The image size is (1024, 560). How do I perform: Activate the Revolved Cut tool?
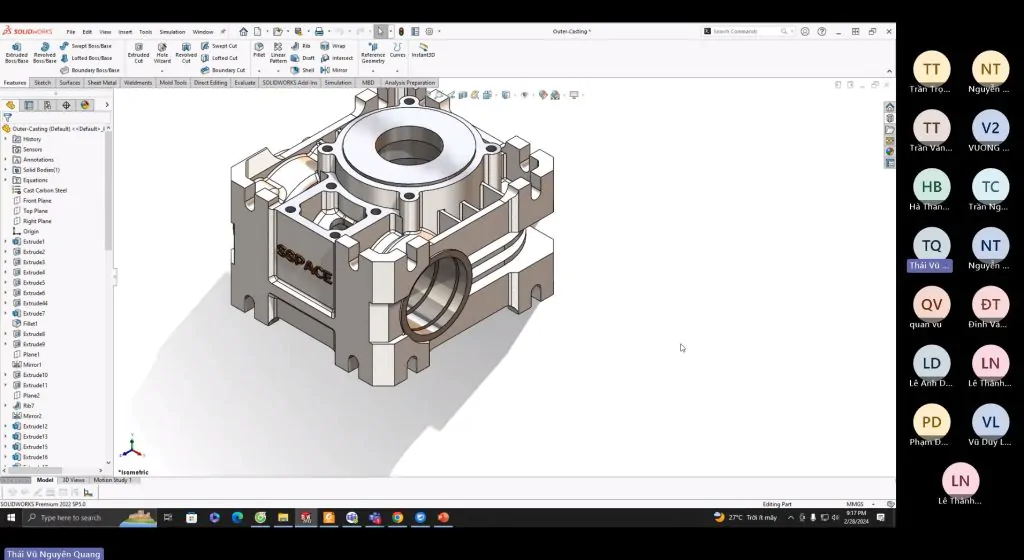[186, 53]
